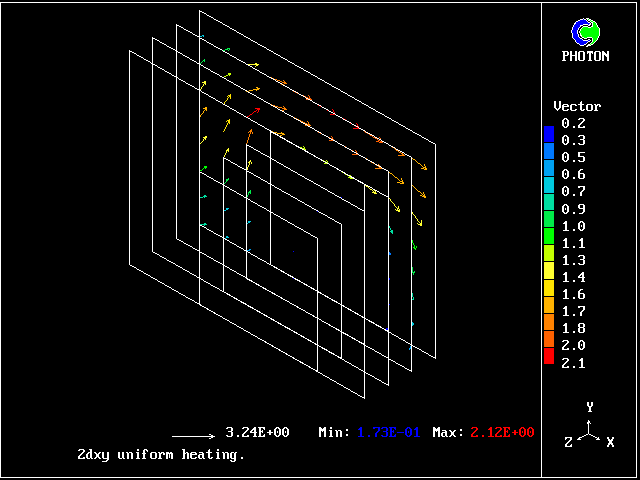Select the yellow 1.4 legend color block

(x=548, y=277)
